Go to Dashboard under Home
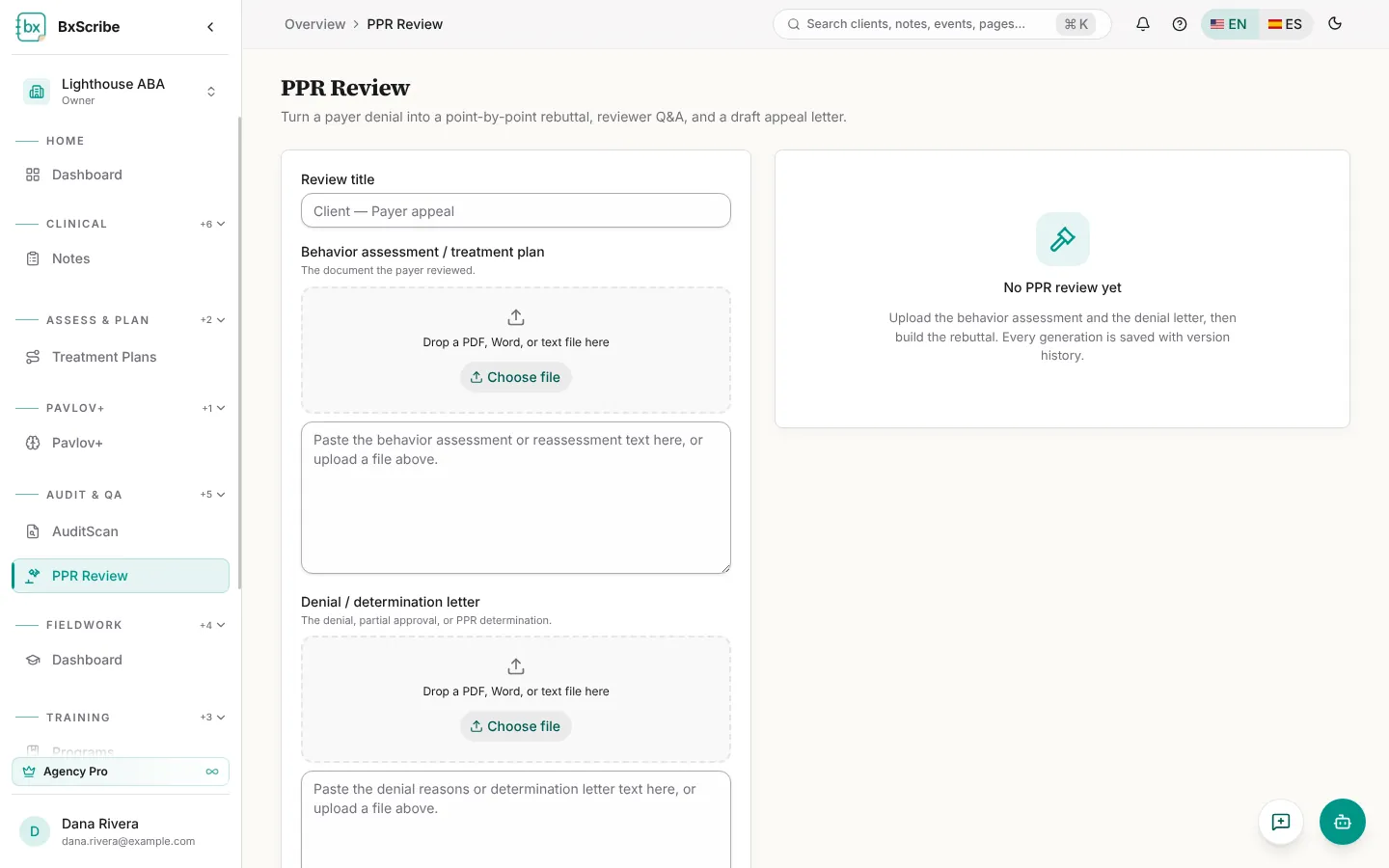The height and width of the screenshot is (868, 1389). click(121, 175)
